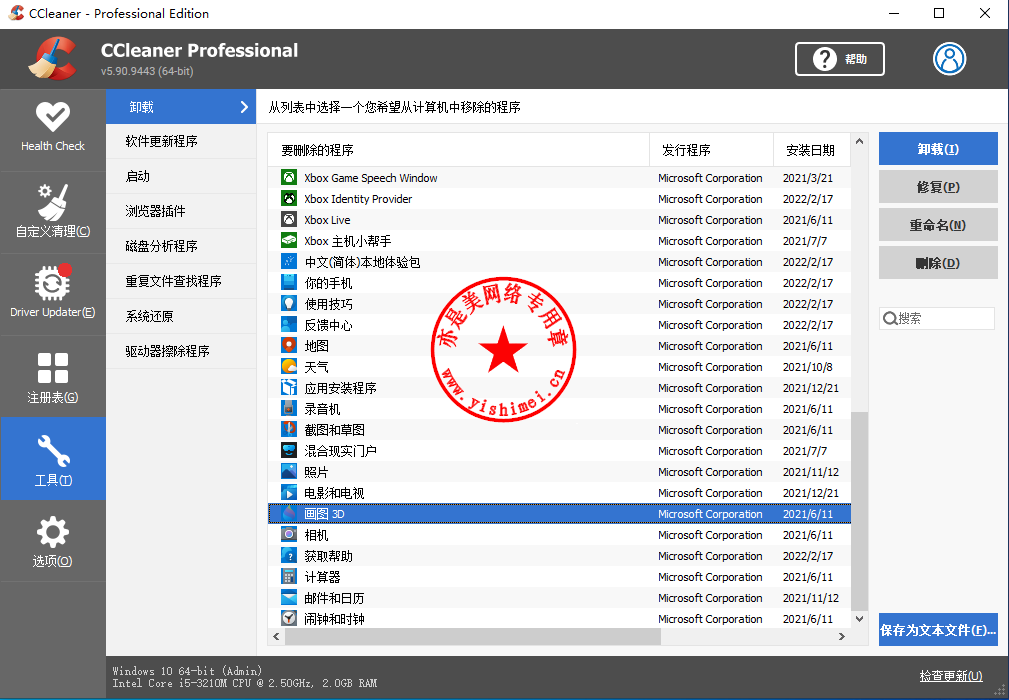The image size is (1009, 700).
Task: Click the 照片 photos icon
Action: point(289,472)
